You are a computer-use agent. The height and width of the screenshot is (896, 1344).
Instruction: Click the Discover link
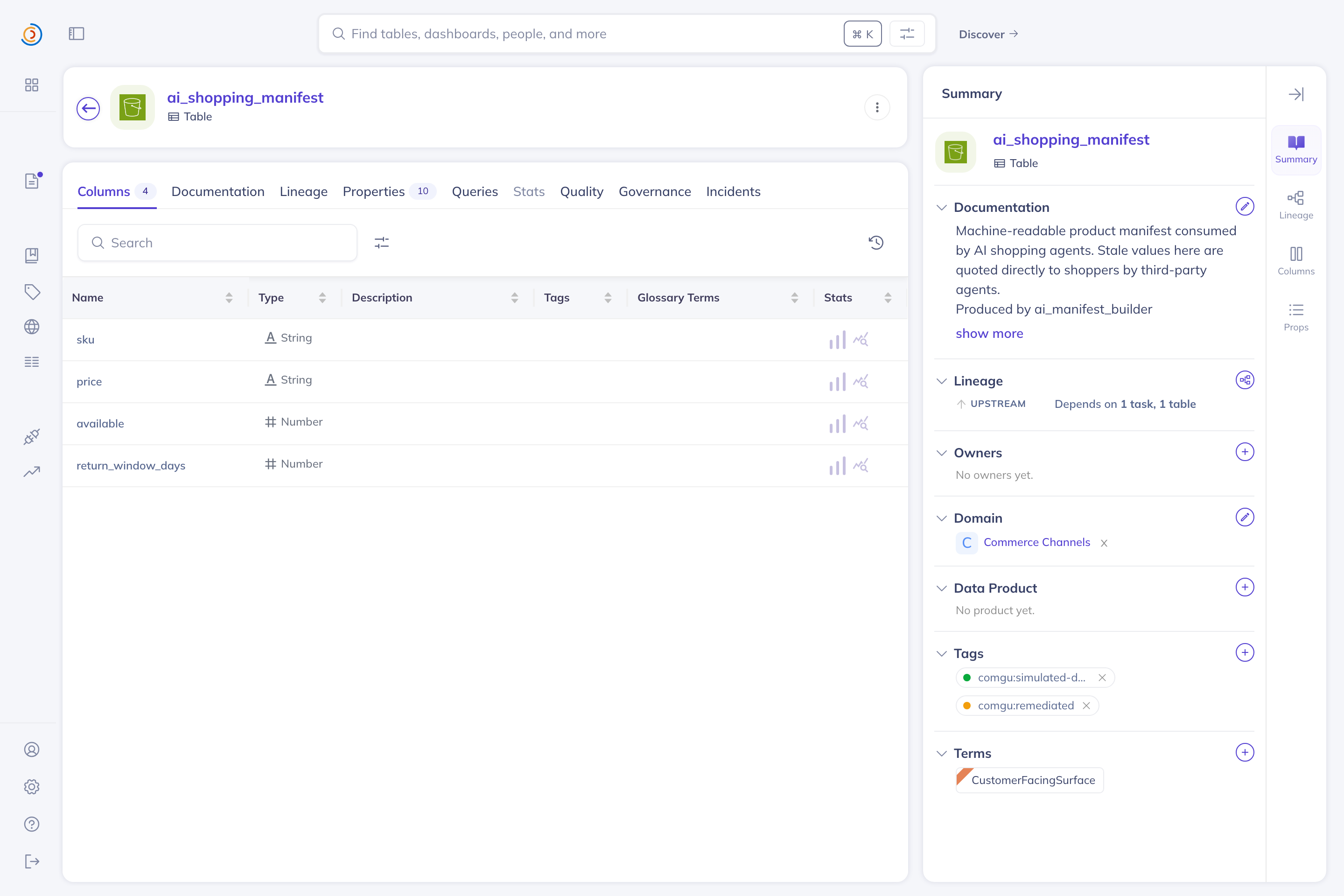pyautogui.click(x=988, y=34)
